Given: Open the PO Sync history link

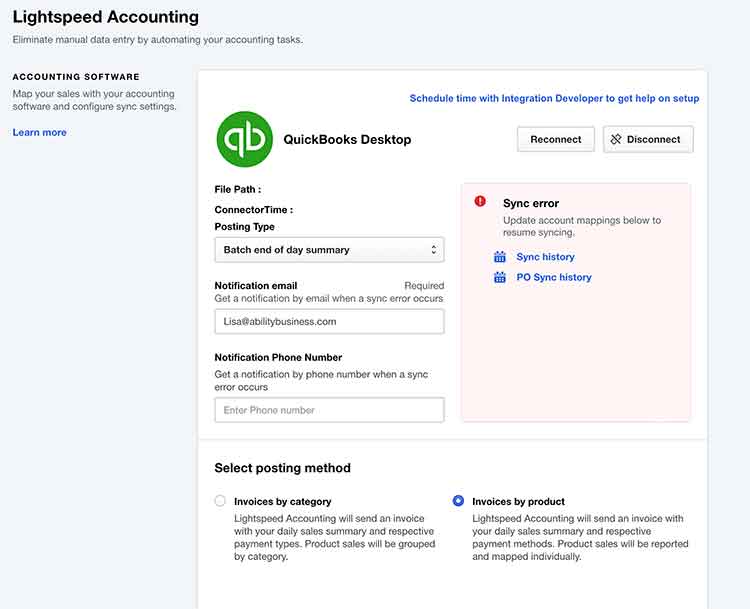Looking at the screenshot, I should point(553,277).
